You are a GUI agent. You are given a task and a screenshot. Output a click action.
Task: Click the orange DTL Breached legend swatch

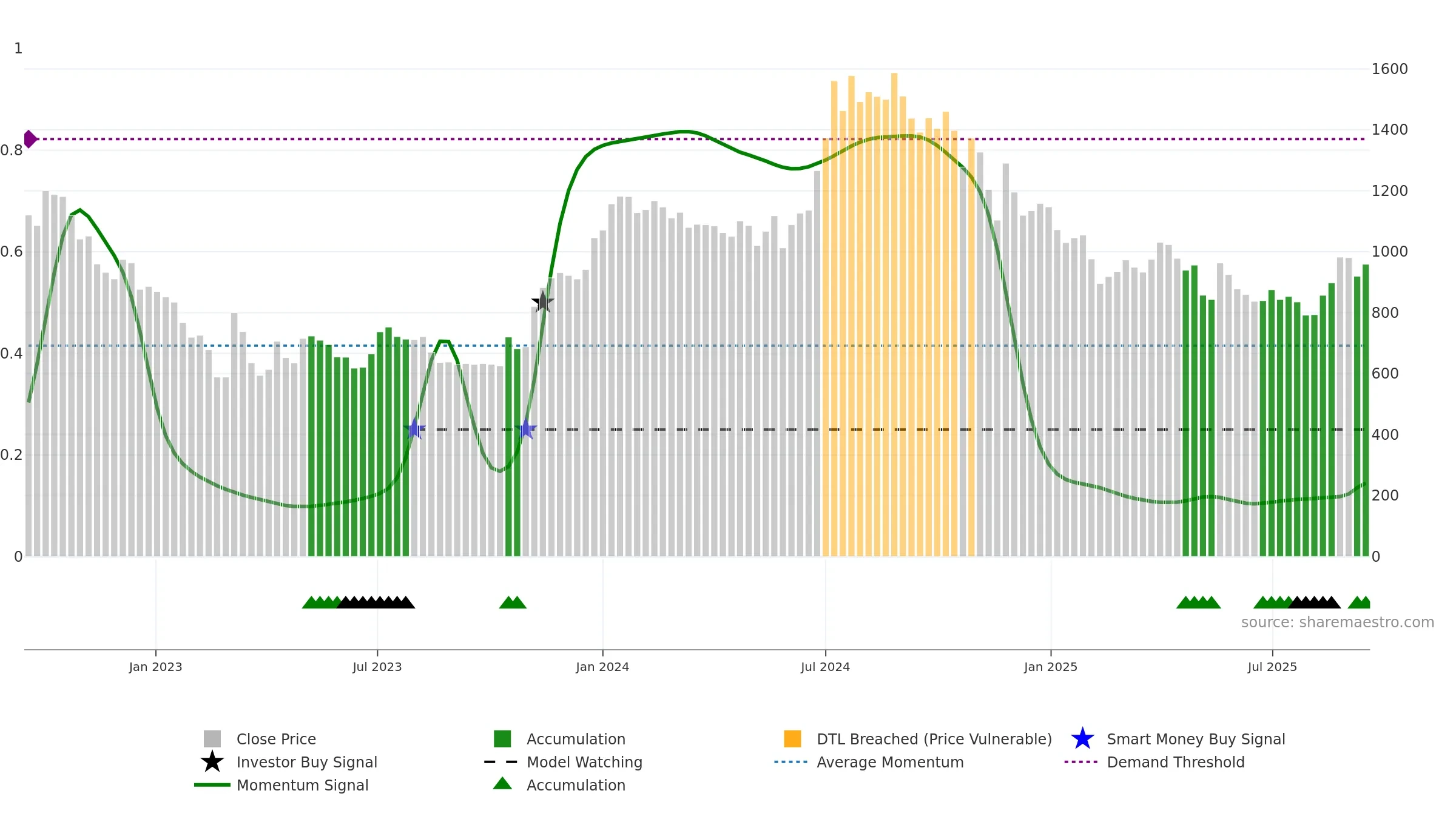pos(792,738)
